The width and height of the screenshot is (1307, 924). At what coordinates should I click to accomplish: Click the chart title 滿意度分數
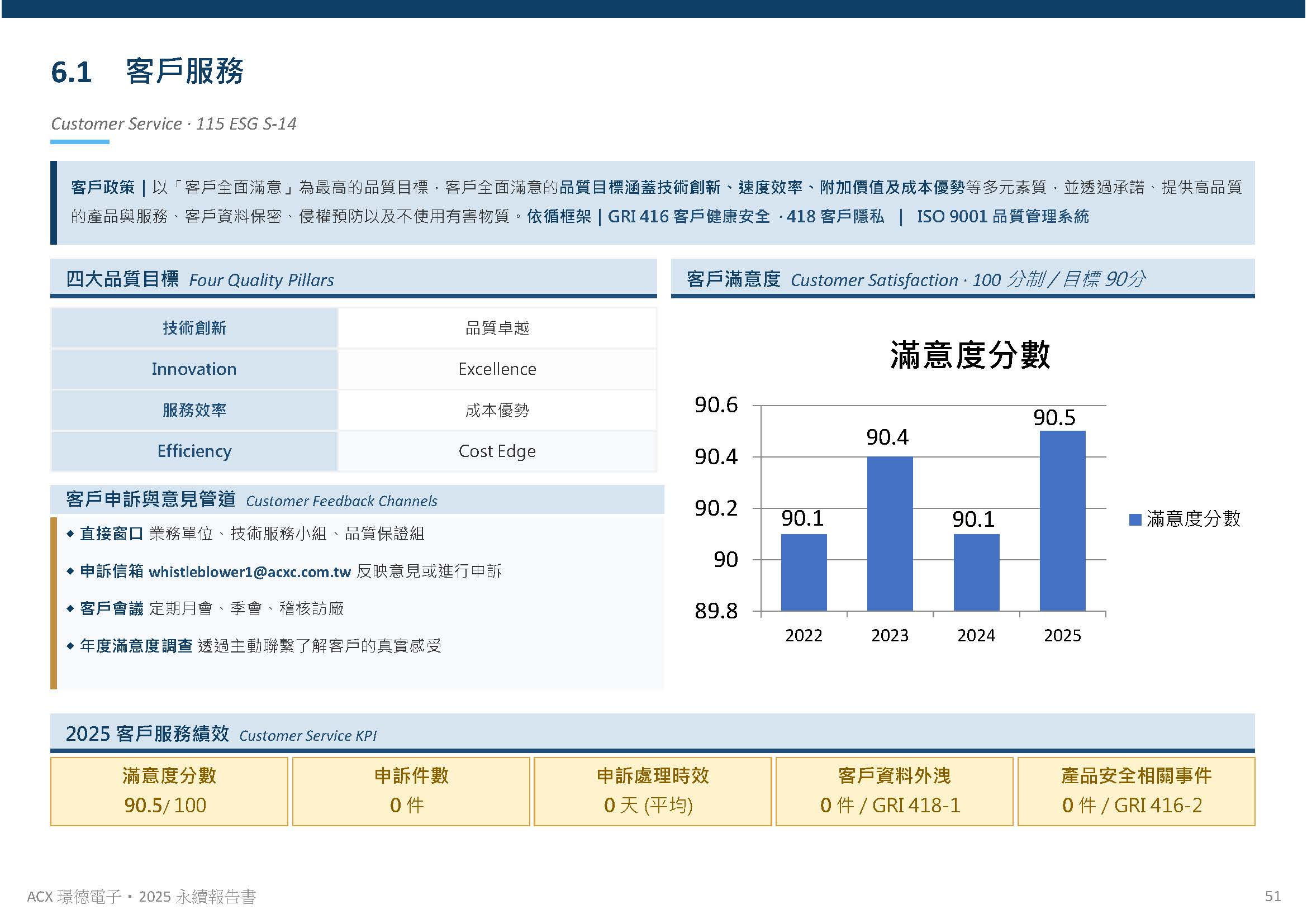pyautogui.click(x=970, y=355)
